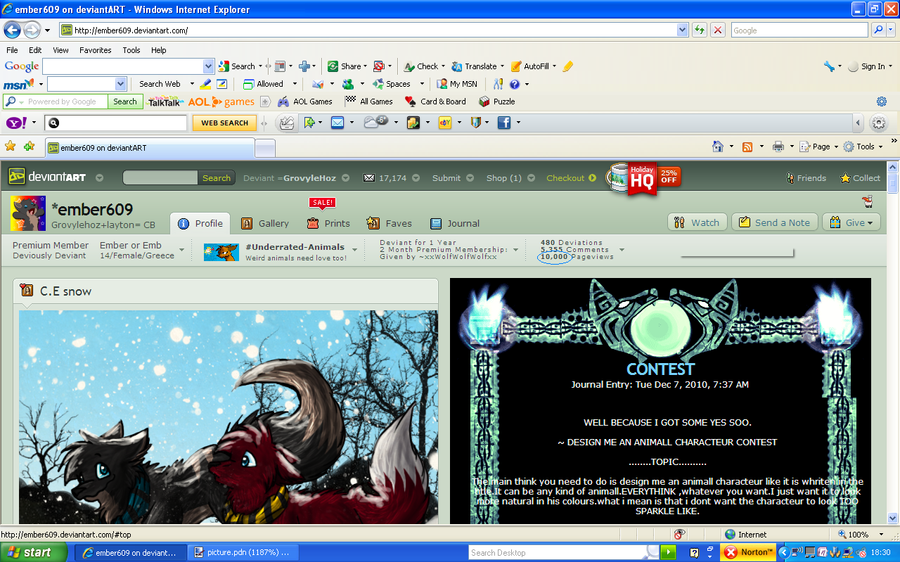This screenshot has width=900, height=562.
Task: Open the Tools menu
Action: click(131, 50)
